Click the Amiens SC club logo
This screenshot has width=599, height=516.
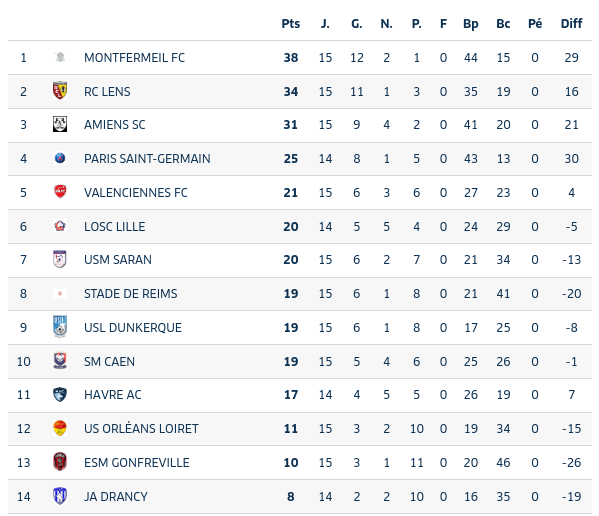pyautogui.click(x=60, y=124)
